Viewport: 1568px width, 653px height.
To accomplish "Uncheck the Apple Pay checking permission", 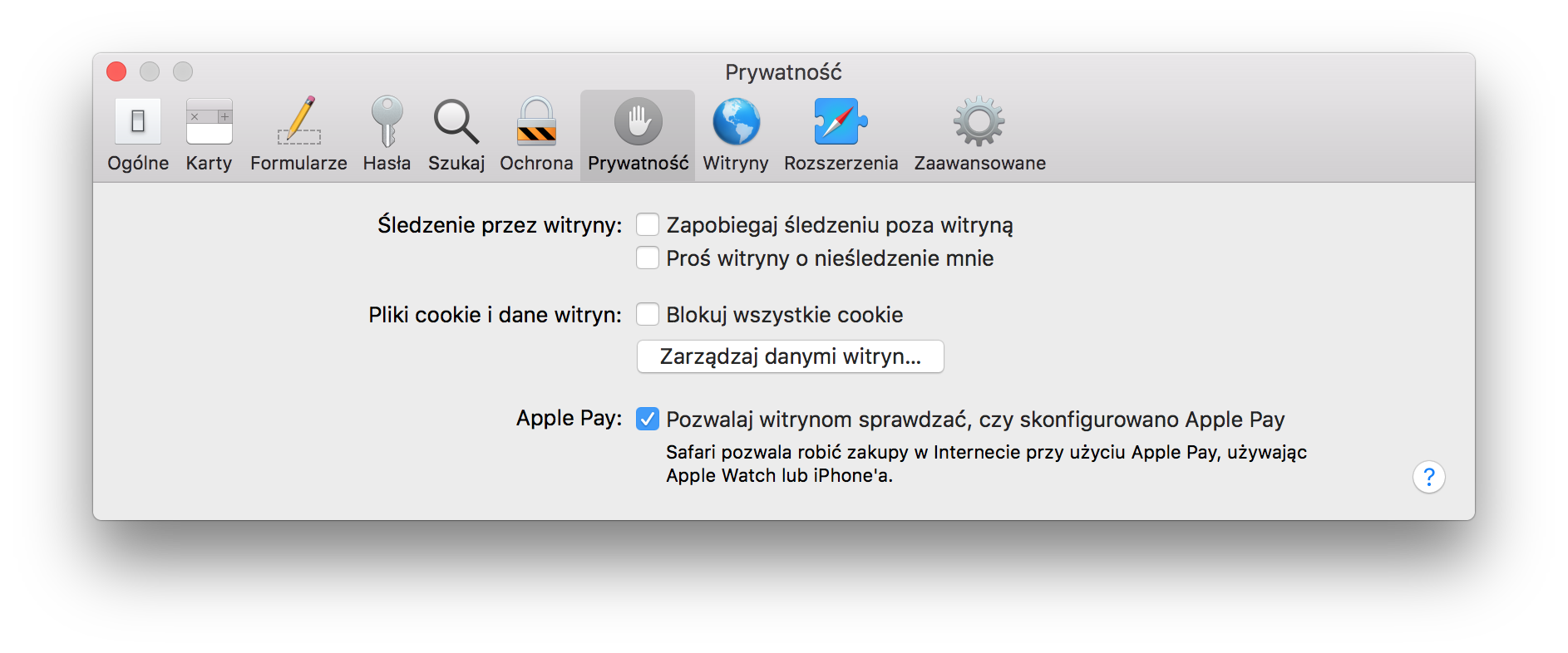I will (x=648, y=419).
